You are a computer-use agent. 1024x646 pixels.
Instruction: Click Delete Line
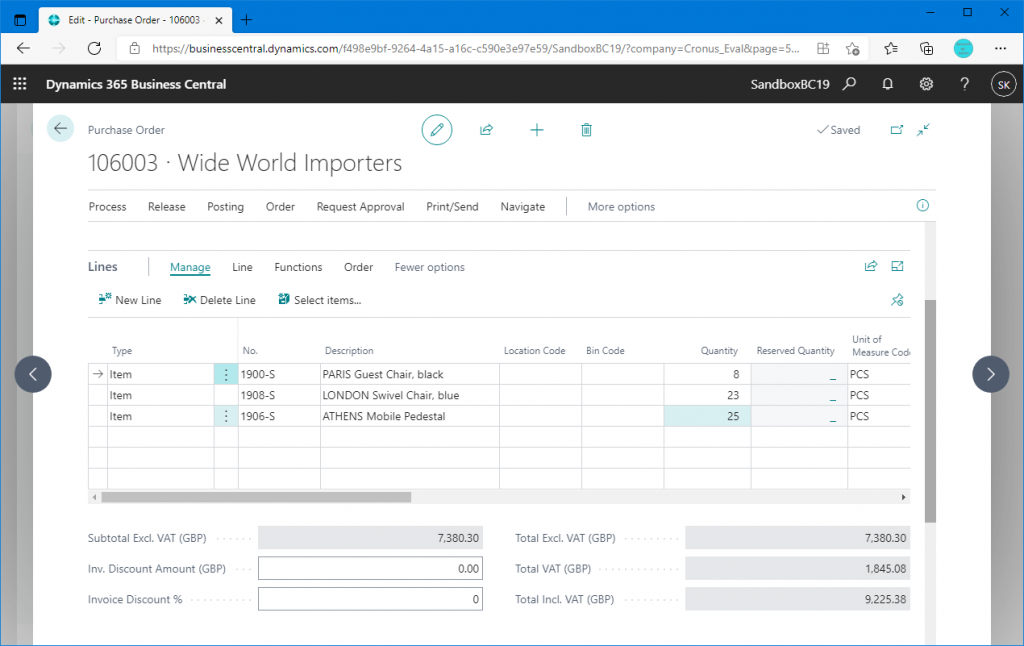coord(219,300)
